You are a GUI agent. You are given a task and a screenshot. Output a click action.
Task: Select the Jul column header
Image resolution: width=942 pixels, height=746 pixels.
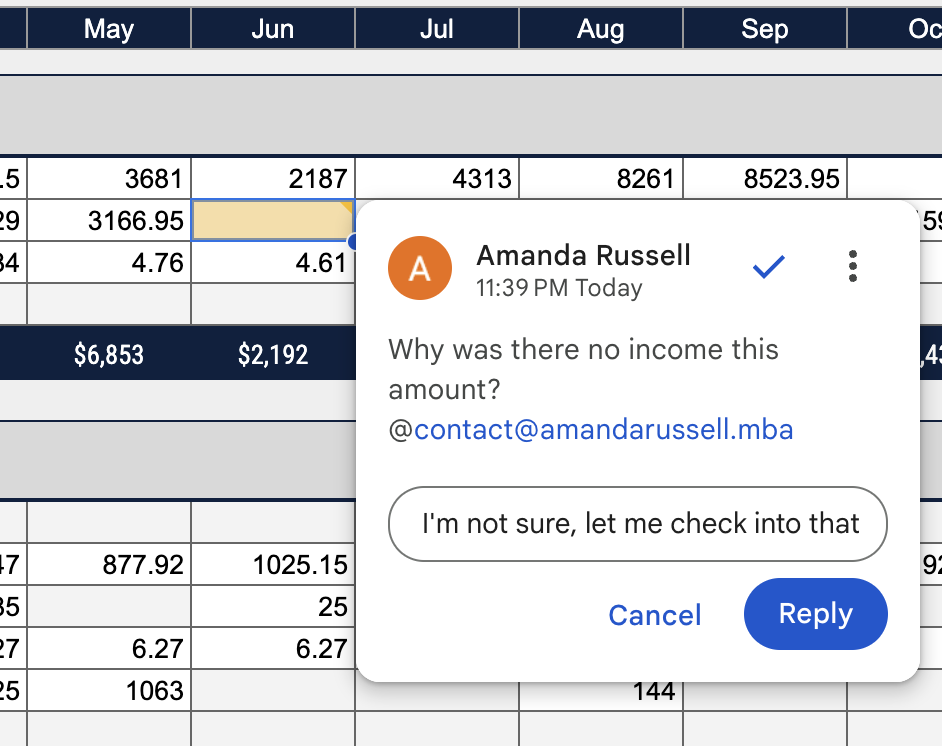point(437,29)
